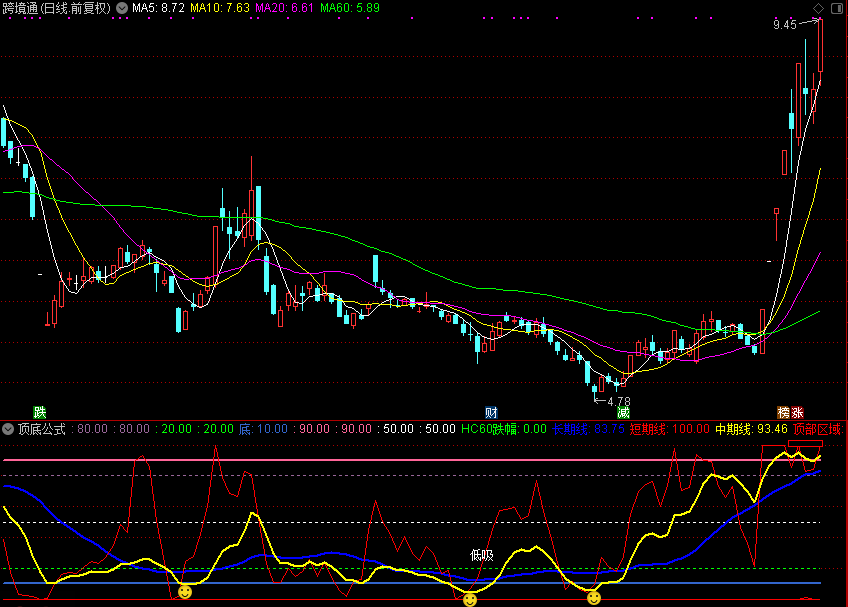Click the diamond icon at top right

tap(818, 8)
